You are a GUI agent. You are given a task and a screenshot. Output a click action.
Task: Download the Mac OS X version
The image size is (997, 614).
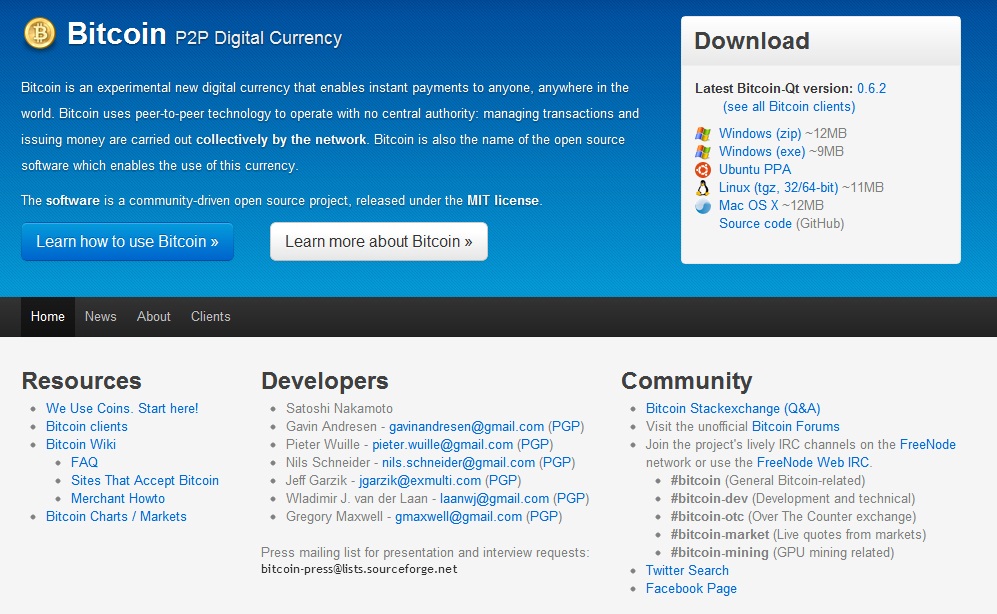pos(748,205)
